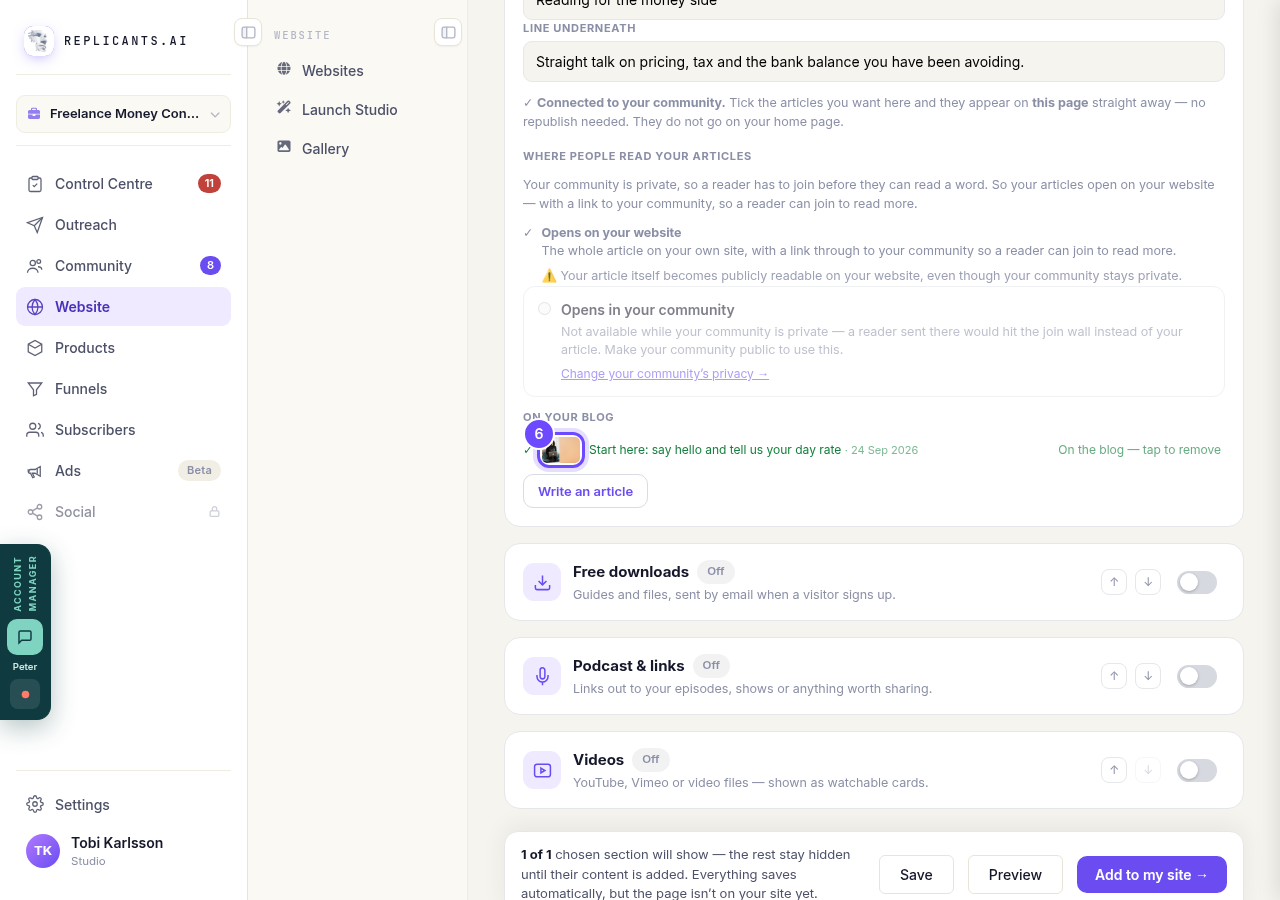Open the Freelance Money workspace dropdown
This screenshot has height=900, width=1280.
click(123, 114)
